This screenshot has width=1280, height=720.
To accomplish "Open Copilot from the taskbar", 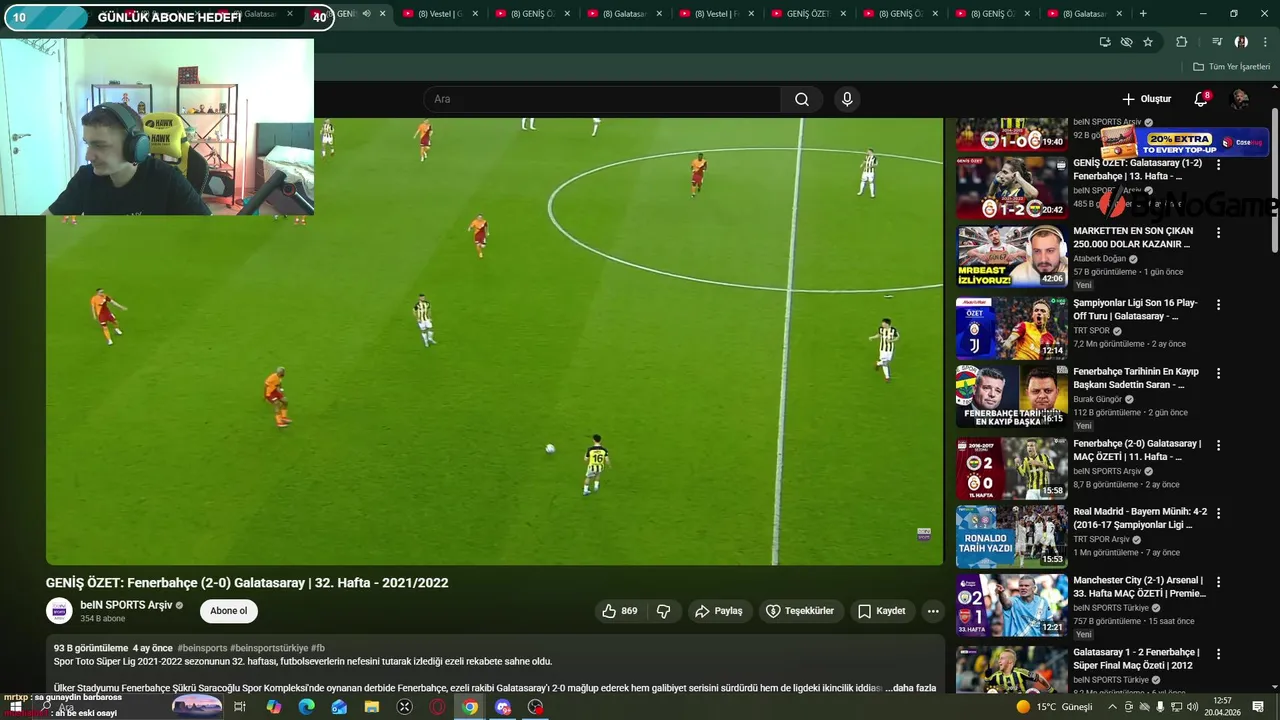I will (x=274, y=707).
